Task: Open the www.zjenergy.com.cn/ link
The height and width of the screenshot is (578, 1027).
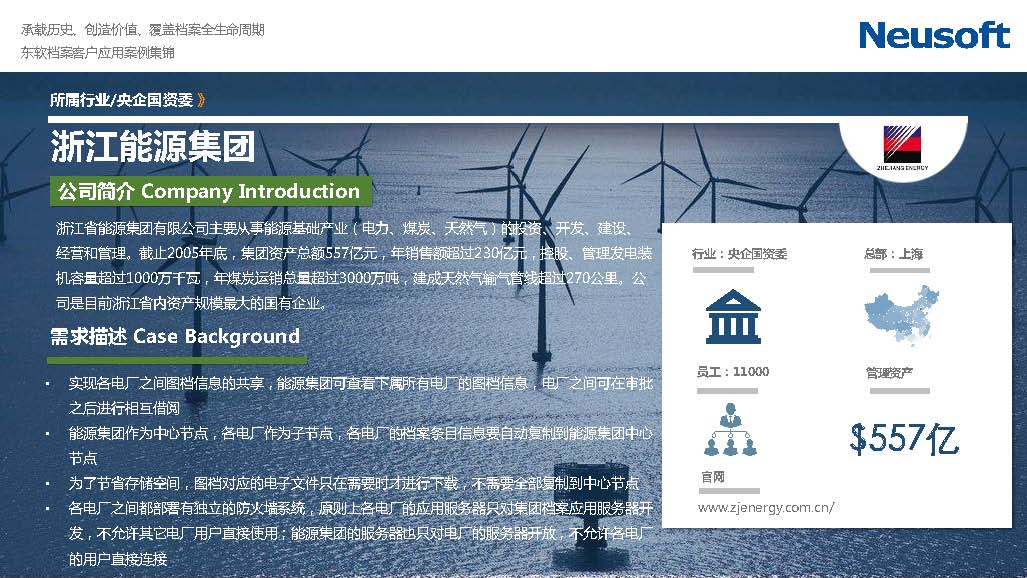Action: point(766,508)
